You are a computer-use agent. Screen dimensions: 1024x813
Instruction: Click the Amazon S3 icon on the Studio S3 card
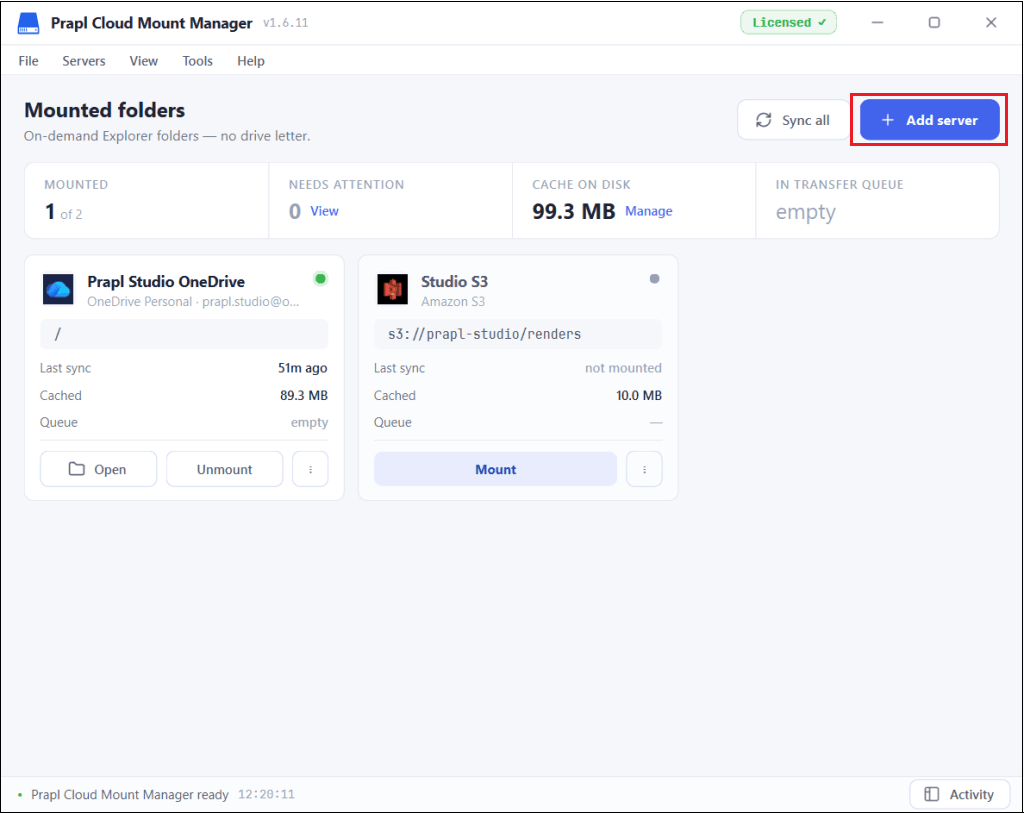pos(392,289)
